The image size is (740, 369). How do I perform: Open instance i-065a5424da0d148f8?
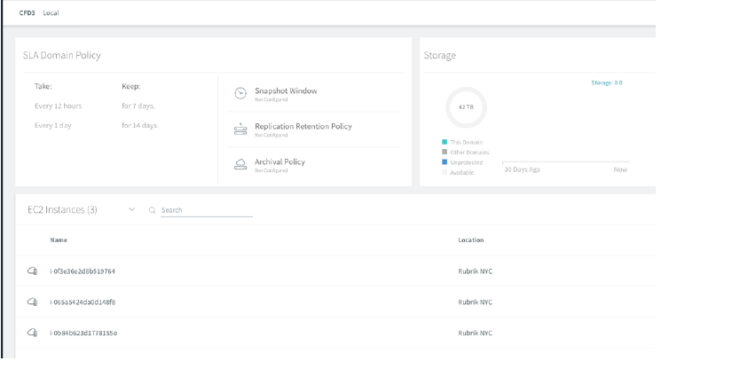pos(83,302)
